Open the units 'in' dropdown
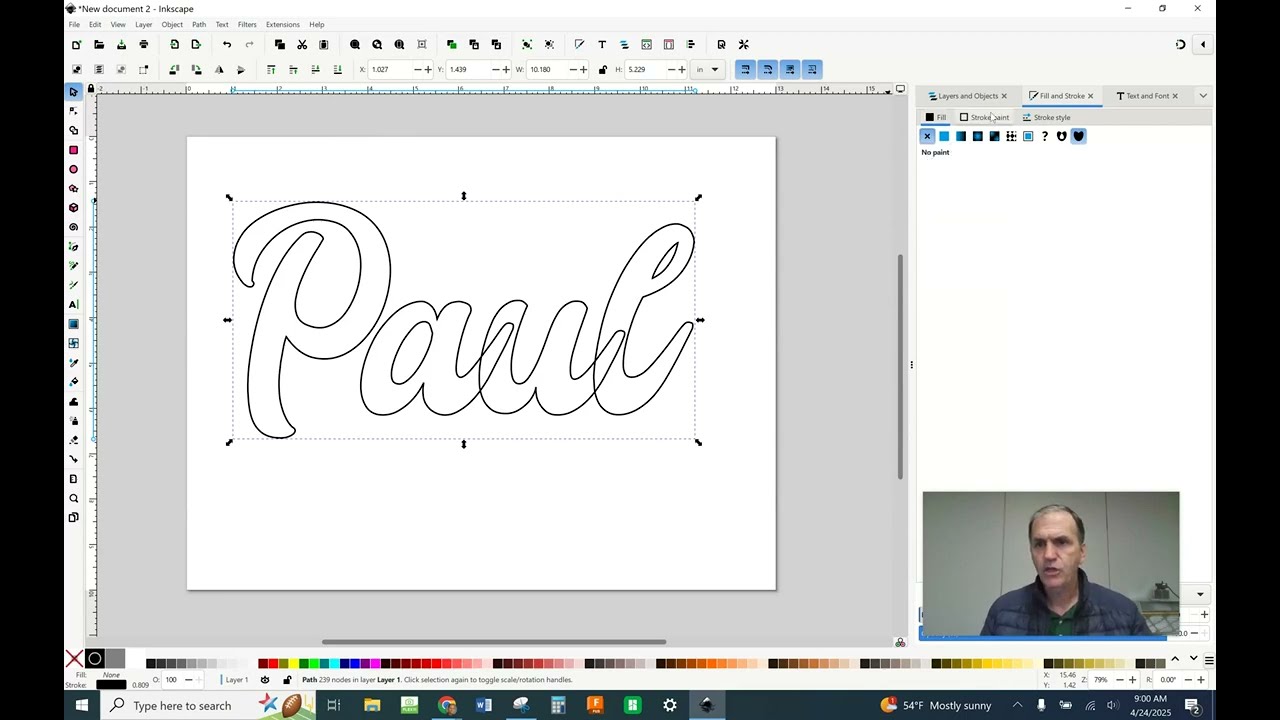1280x720 pixels. 707,69
